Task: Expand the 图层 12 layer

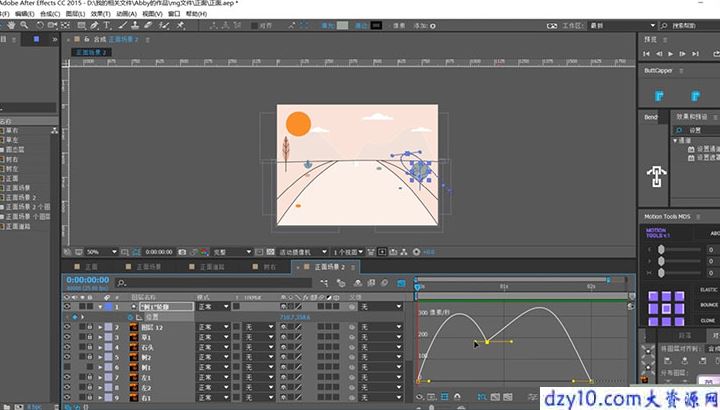Action: pyautogui.click(x=100, y=327)
